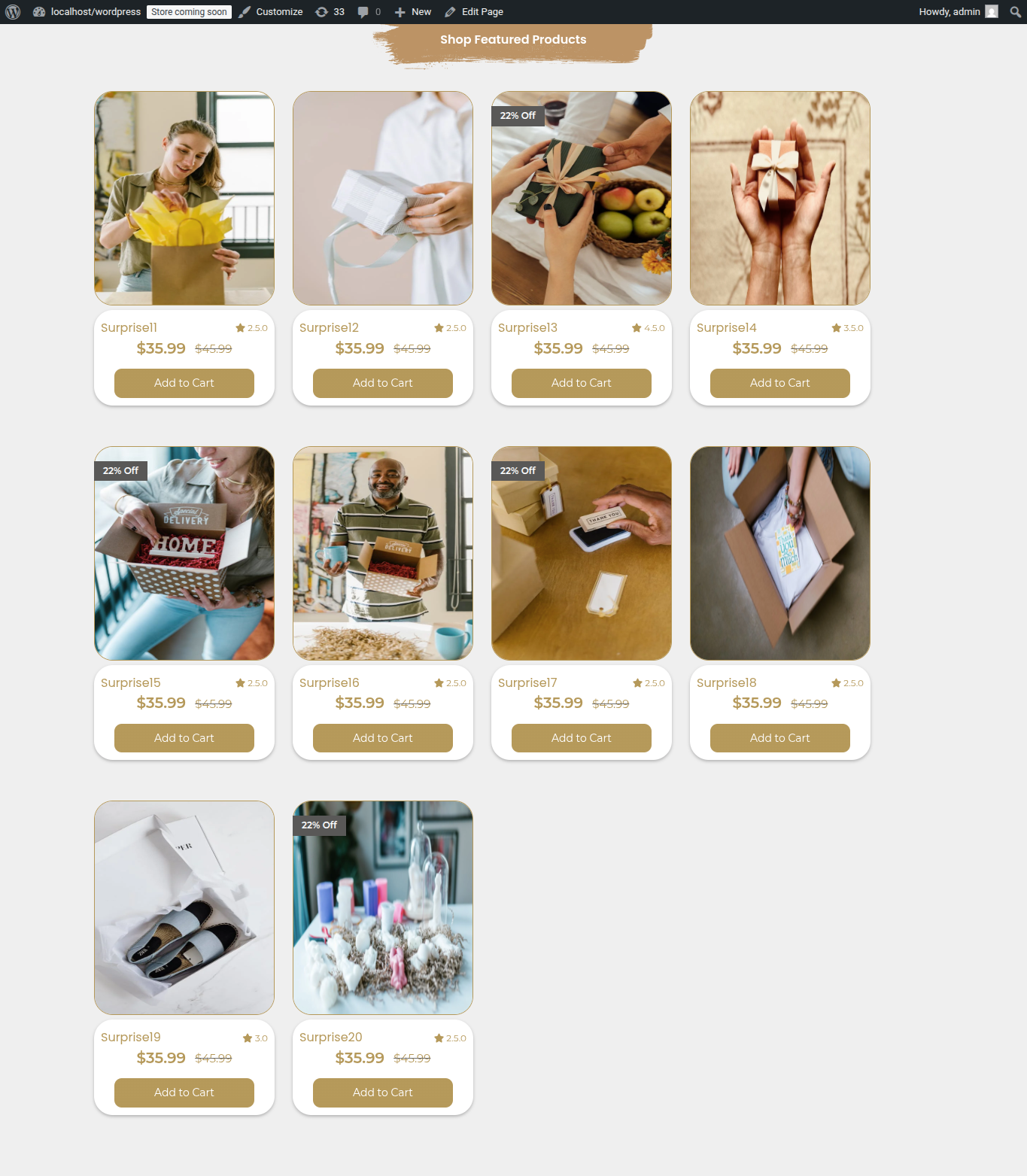
Task: Click the star rating on Surprise13
Action: click(x=649, y=328)
